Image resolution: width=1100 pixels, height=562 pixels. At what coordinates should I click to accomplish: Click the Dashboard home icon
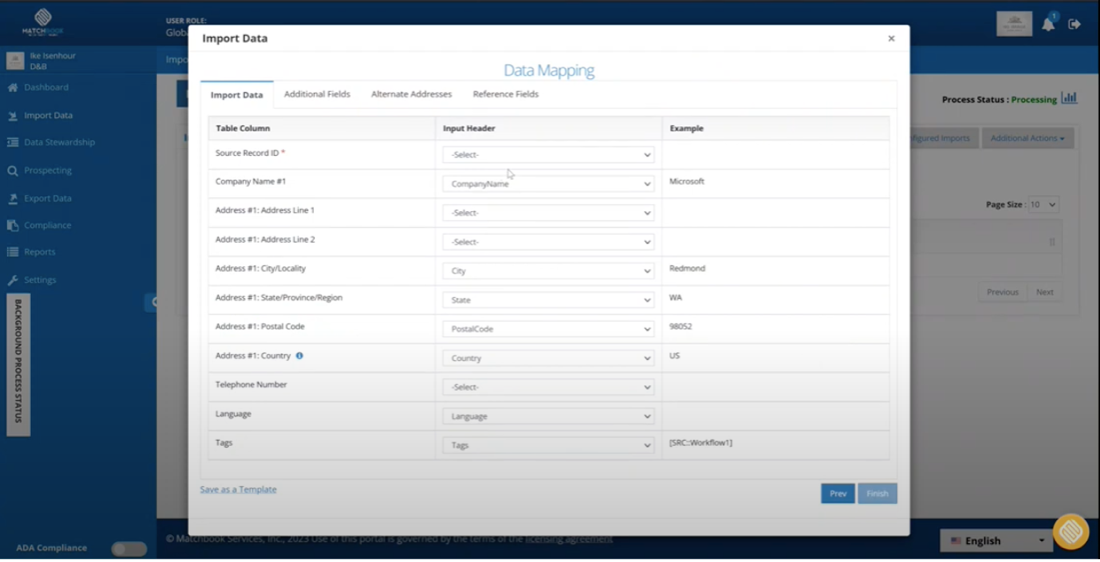[x=13, y=88]
